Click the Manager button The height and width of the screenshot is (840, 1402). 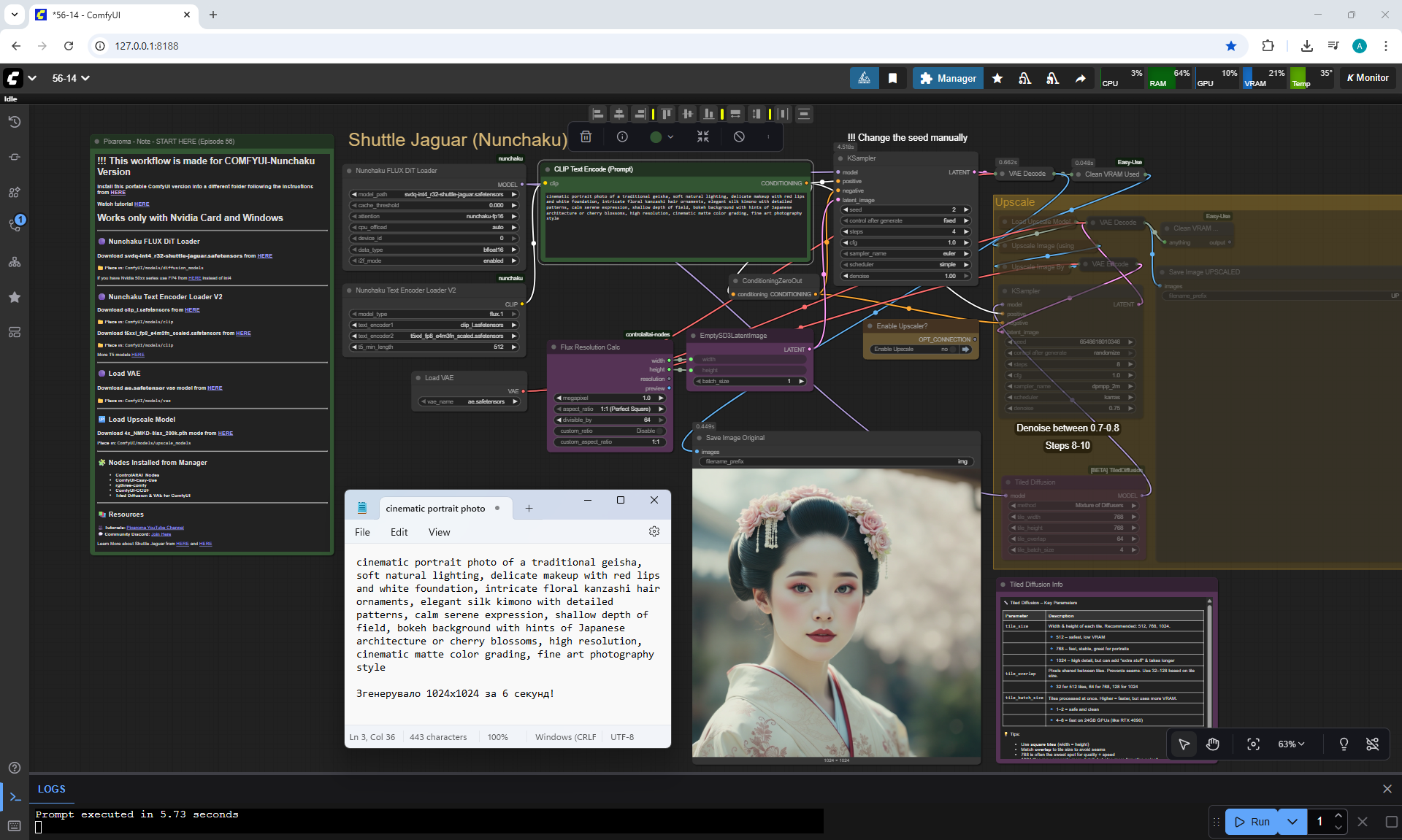947,78
